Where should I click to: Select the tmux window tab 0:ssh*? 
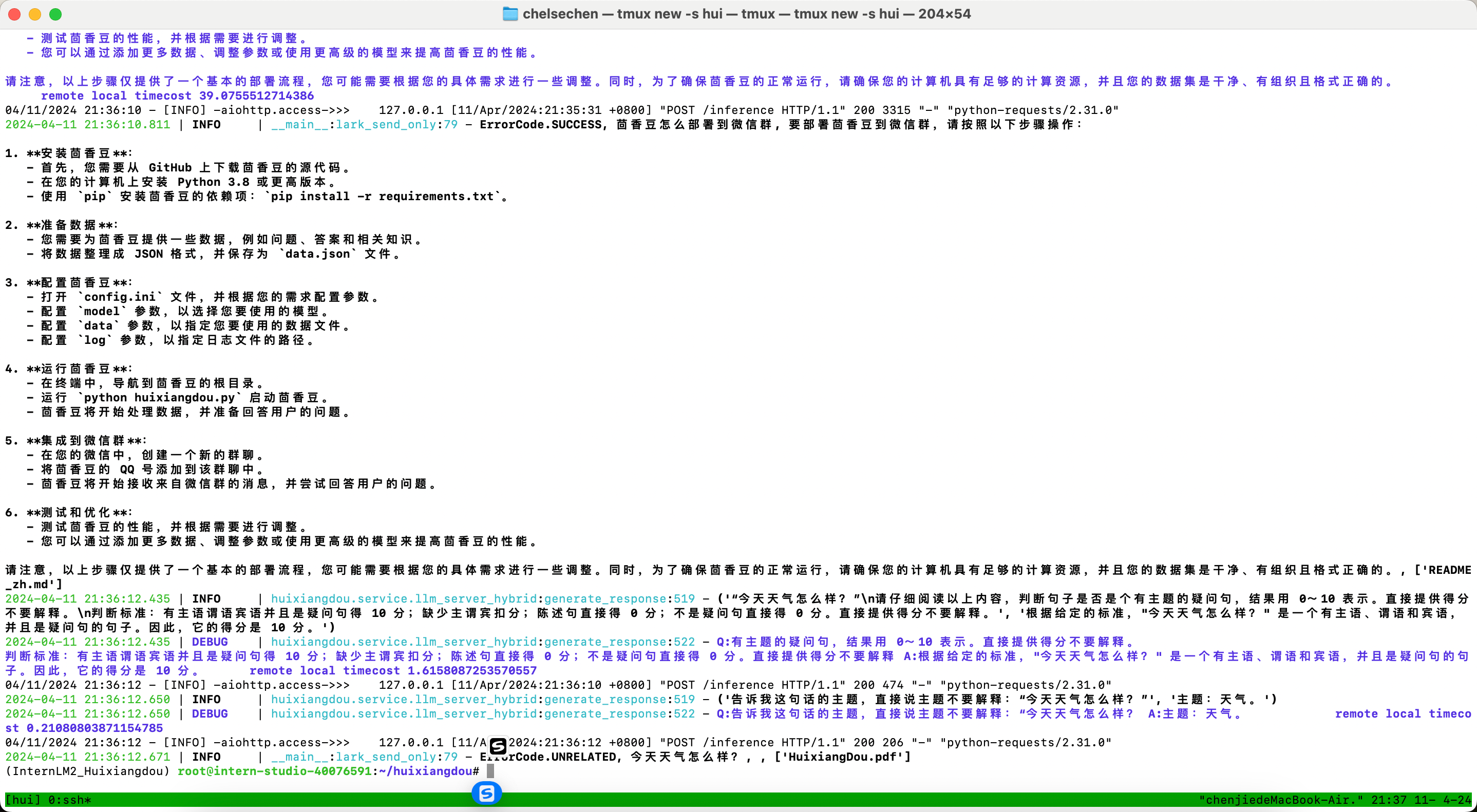(x=69, y=800)
